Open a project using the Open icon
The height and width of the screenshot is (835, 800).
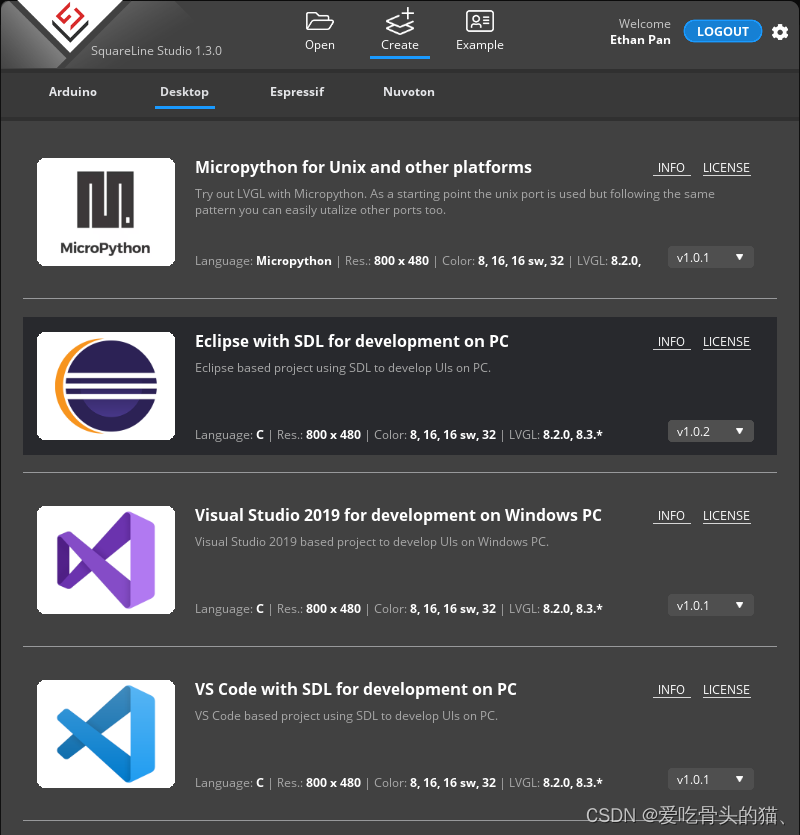tap(319, 30)
